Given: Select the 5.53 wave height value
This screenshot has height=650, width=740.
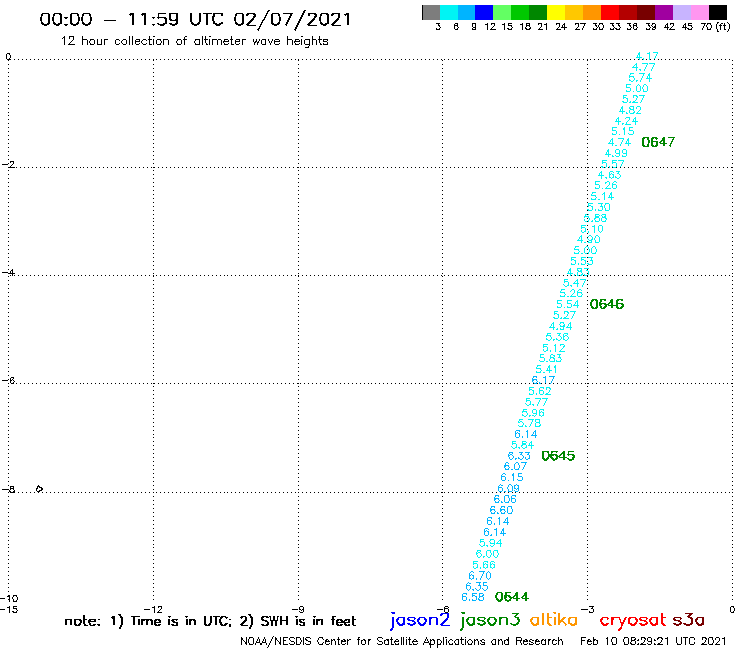Looking at the screenshot, I should pyautogui.click(x=581, y=262).
